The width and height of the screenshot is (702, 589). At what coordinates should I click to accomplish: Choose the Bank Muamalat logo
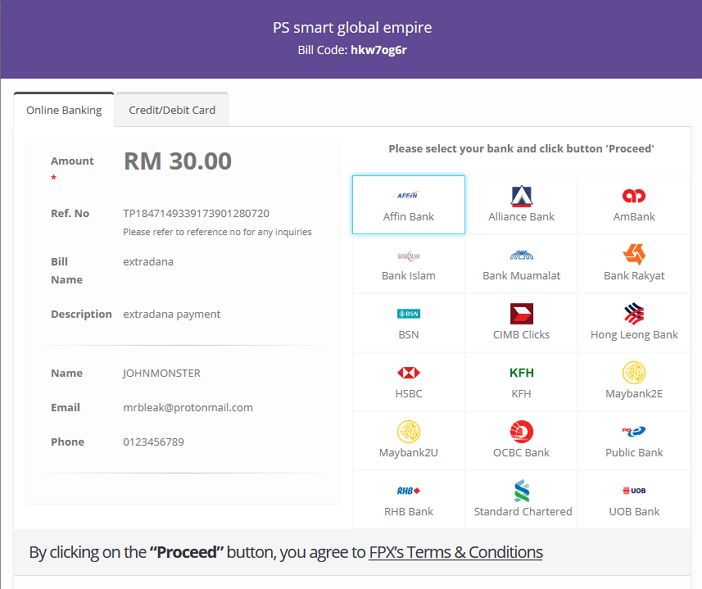[x=521, y=255]
